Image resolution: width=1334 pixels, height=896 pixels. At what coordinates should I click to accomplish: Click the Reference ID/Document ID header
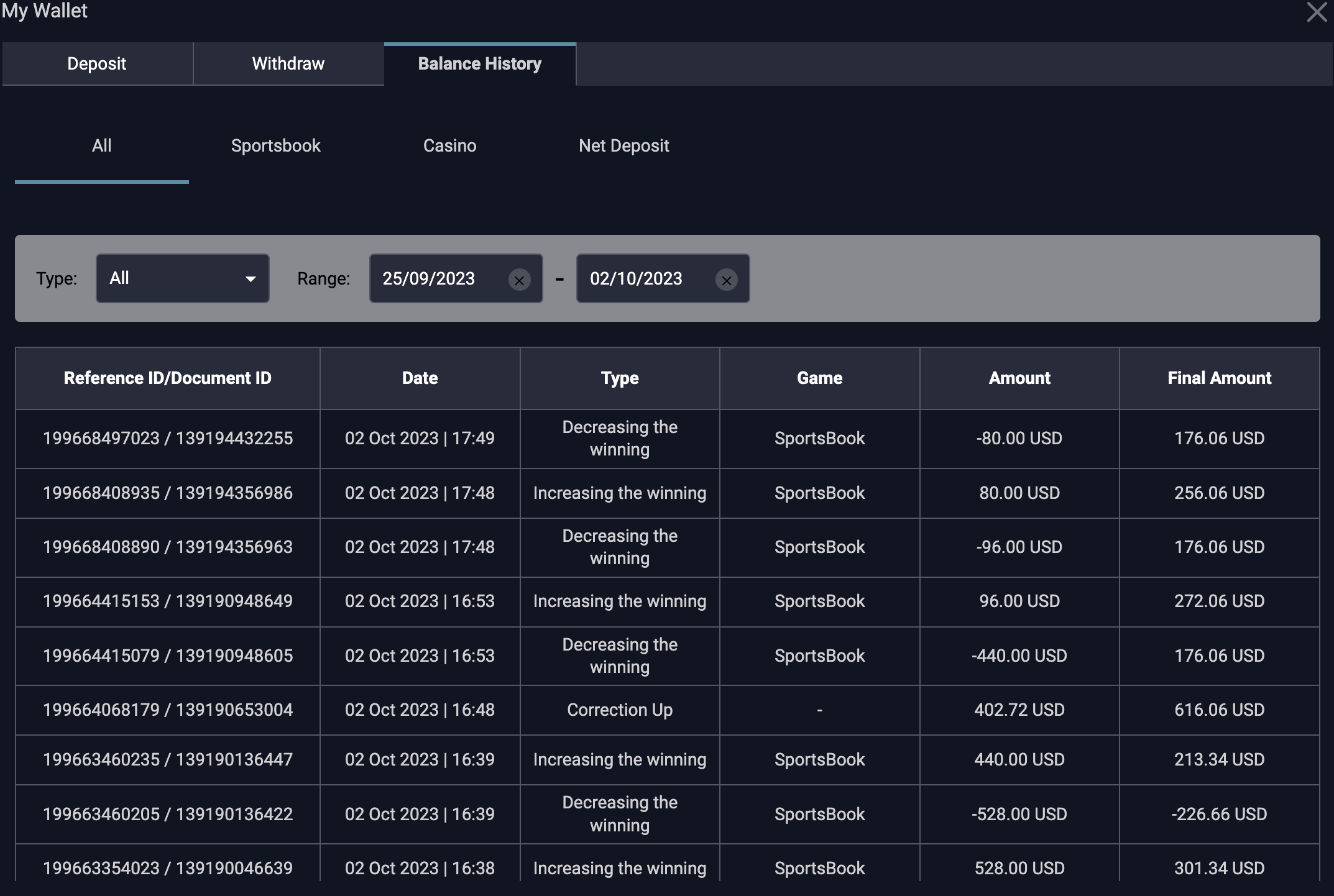[x=168, y=378]
